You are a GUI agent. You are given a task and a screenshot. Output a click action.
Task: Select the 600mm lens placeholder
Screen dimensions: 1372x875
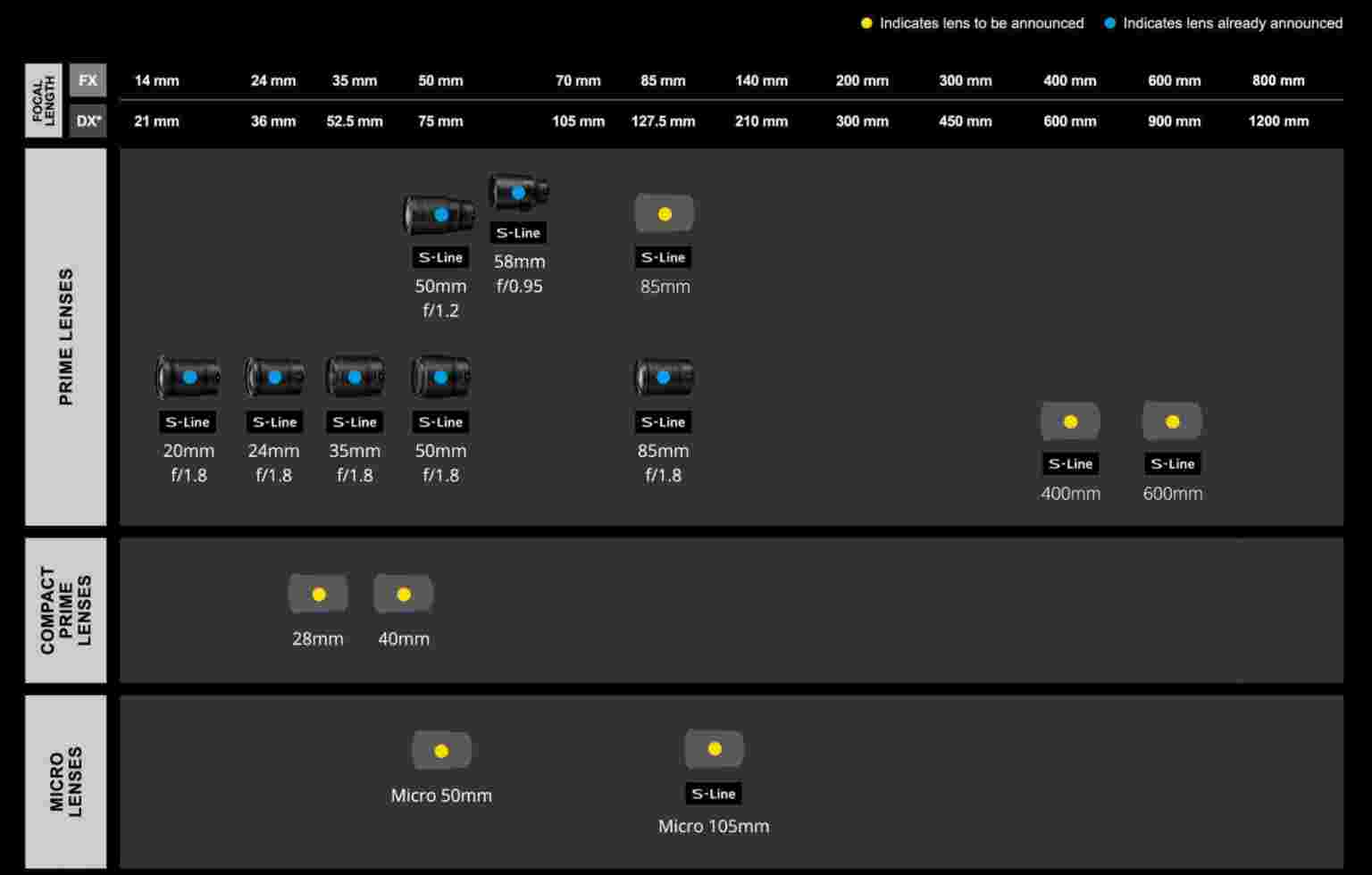tap(1172, 421)
